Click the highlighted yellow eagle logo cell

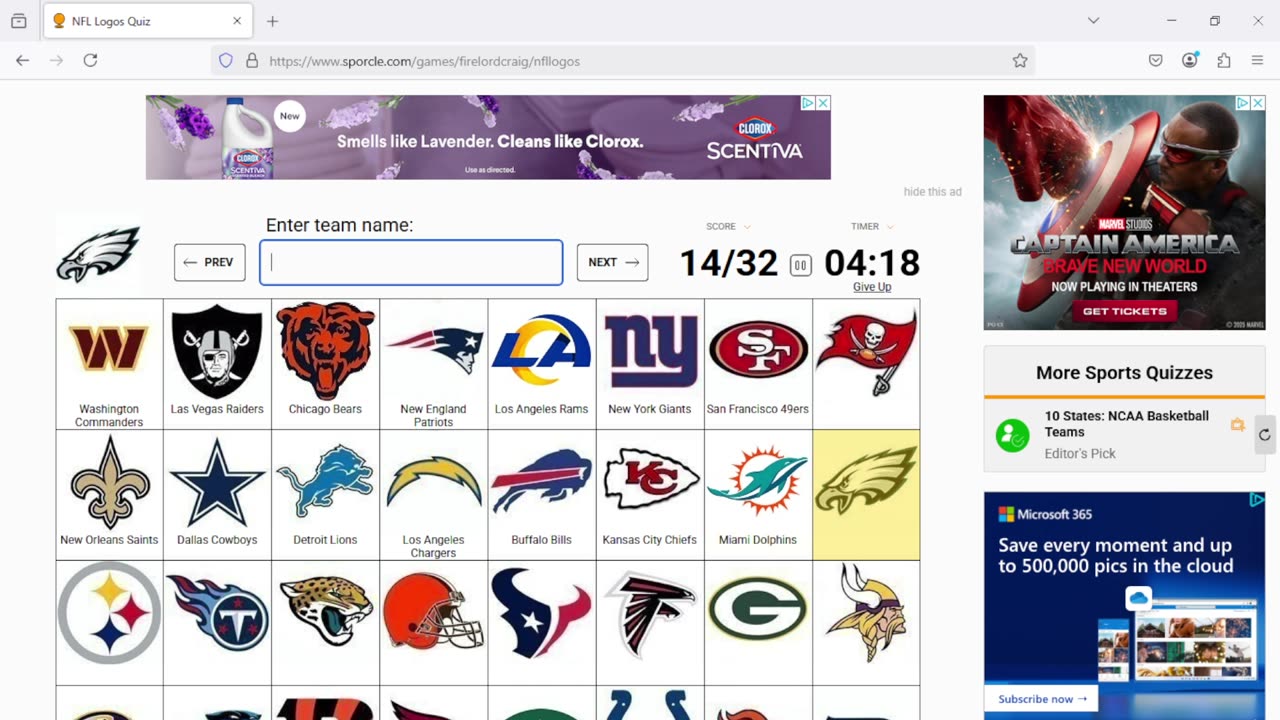[x=866, y=495]
